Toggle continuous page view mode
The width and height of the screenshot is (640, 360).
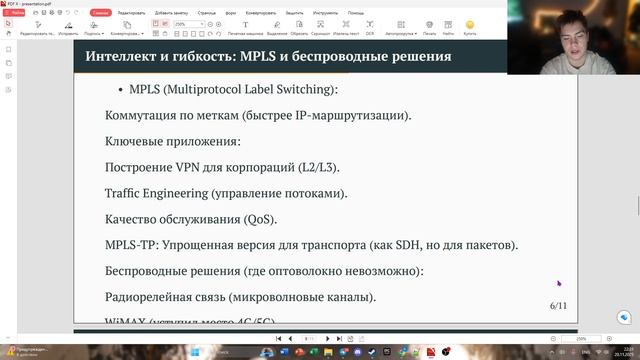coord(165,24)
